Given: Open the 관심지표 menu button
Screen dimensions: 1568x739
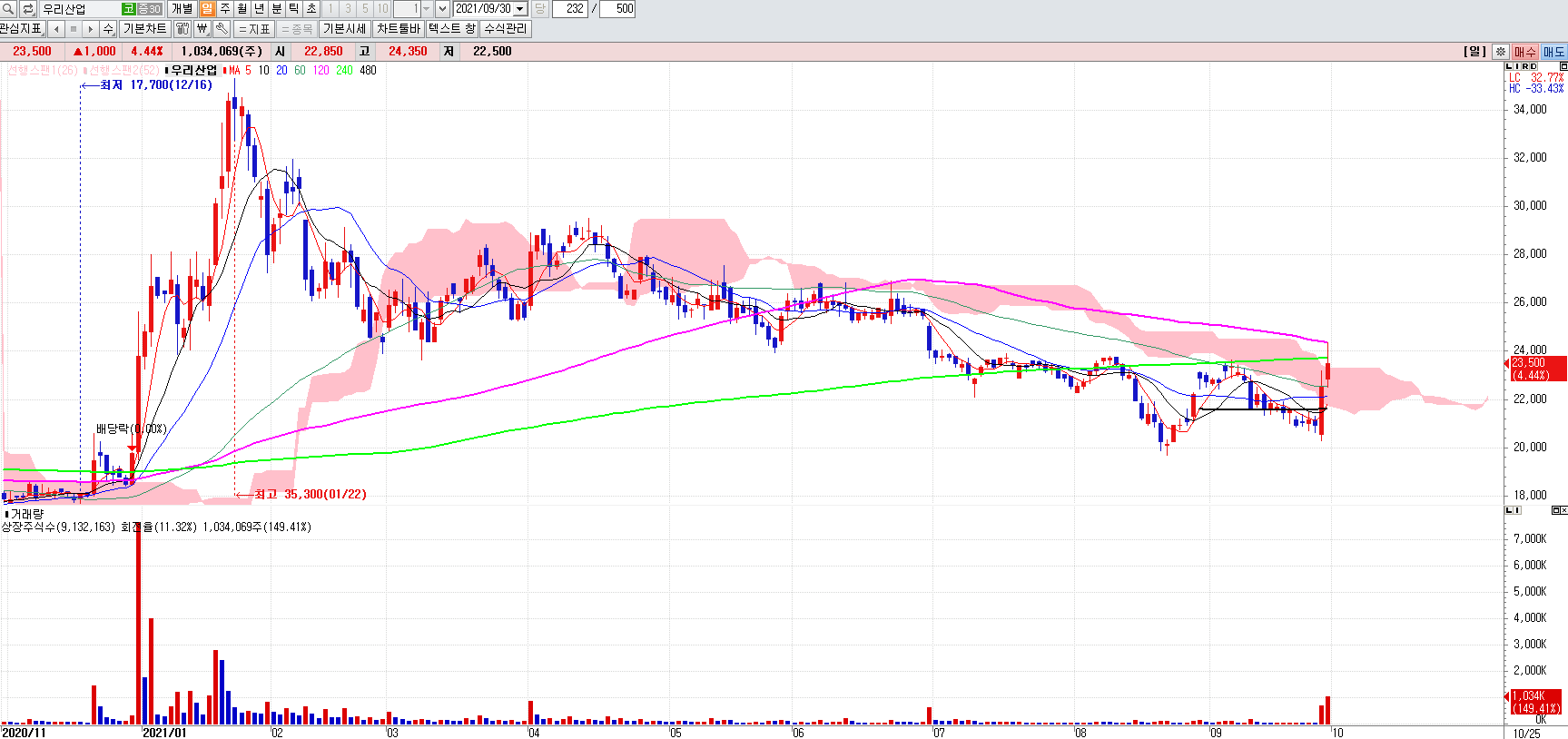Looking at the screenshot, I should point(22,29).
